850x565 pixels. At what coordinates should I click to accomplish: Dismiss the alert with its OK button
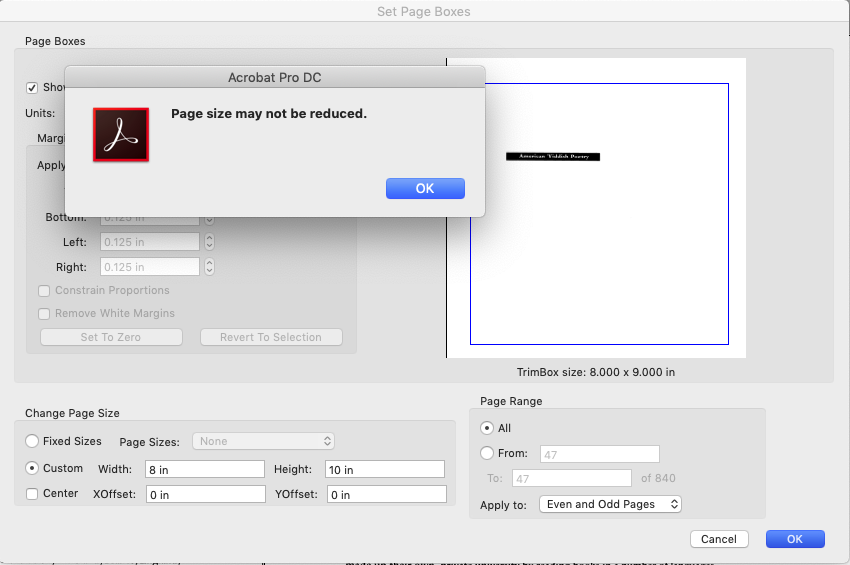point(425,188)
